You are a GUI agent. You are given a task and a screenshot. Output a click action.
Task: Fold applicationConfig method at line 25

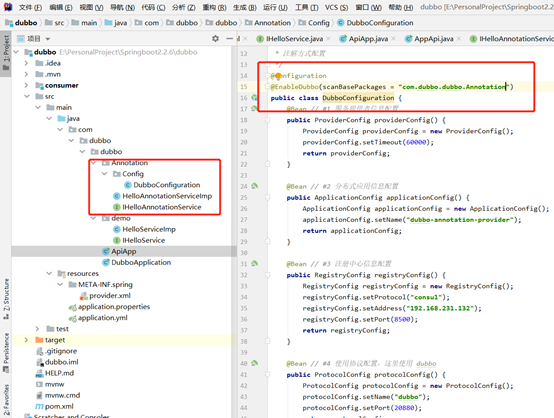click(267, 198)
